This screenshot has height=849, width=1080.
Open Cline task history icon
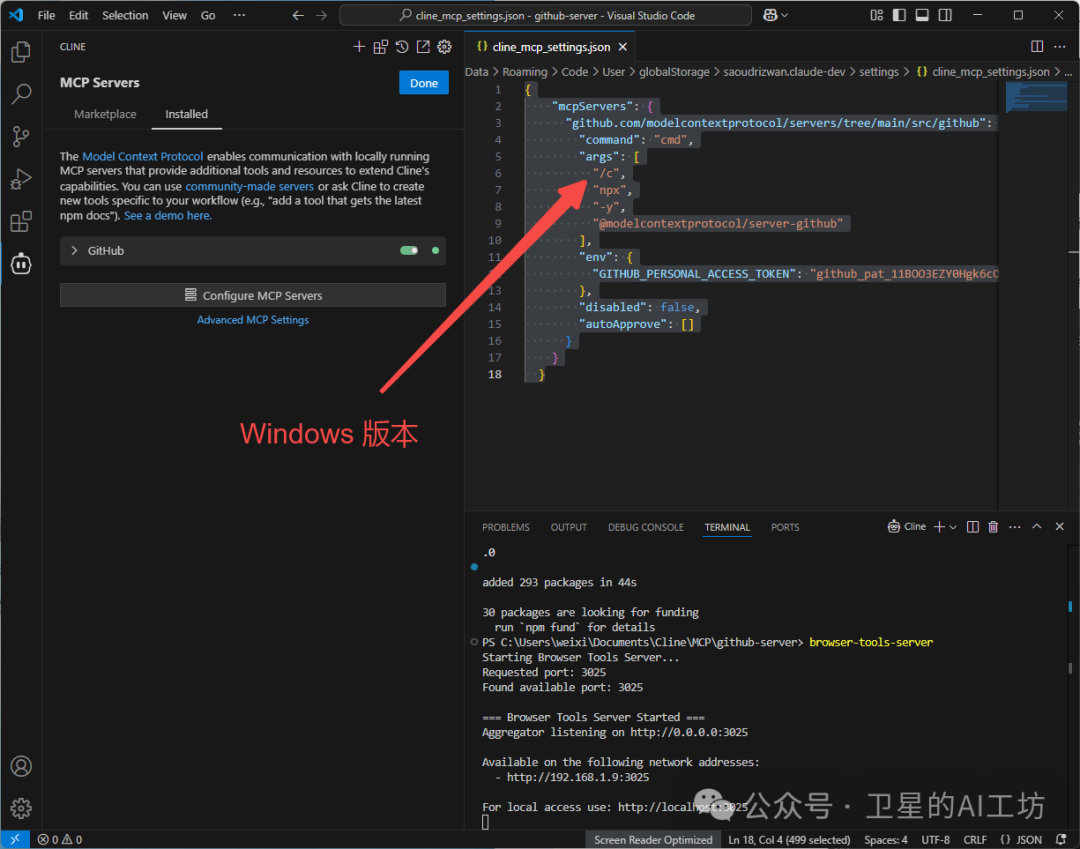pyautogui.click(x=402, y=47)
